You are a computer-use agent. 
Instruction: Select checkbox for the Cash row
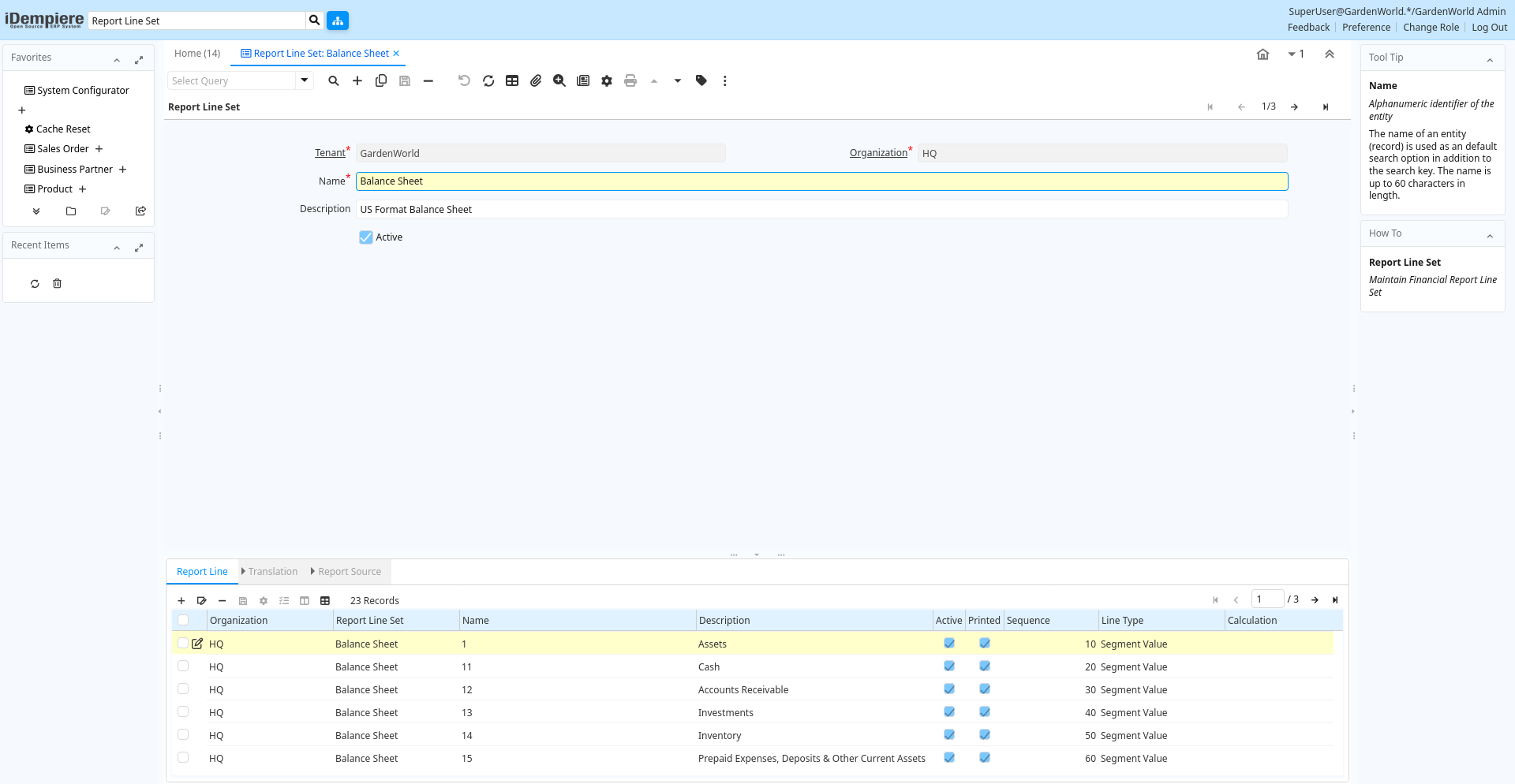point(183,666)
